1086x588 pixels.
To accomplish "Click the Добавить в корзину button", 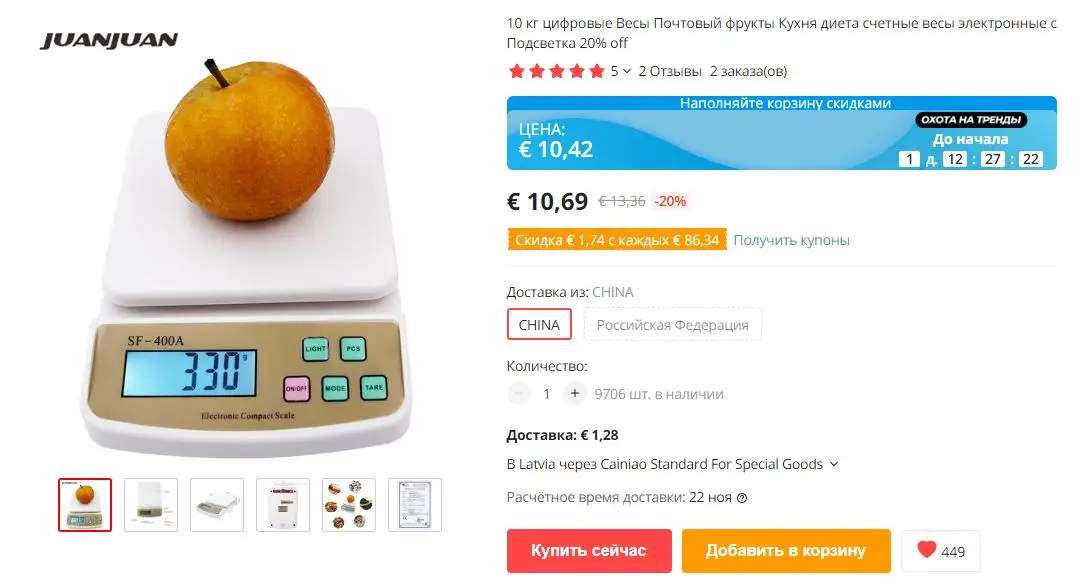I will click(x=785, y=551).
